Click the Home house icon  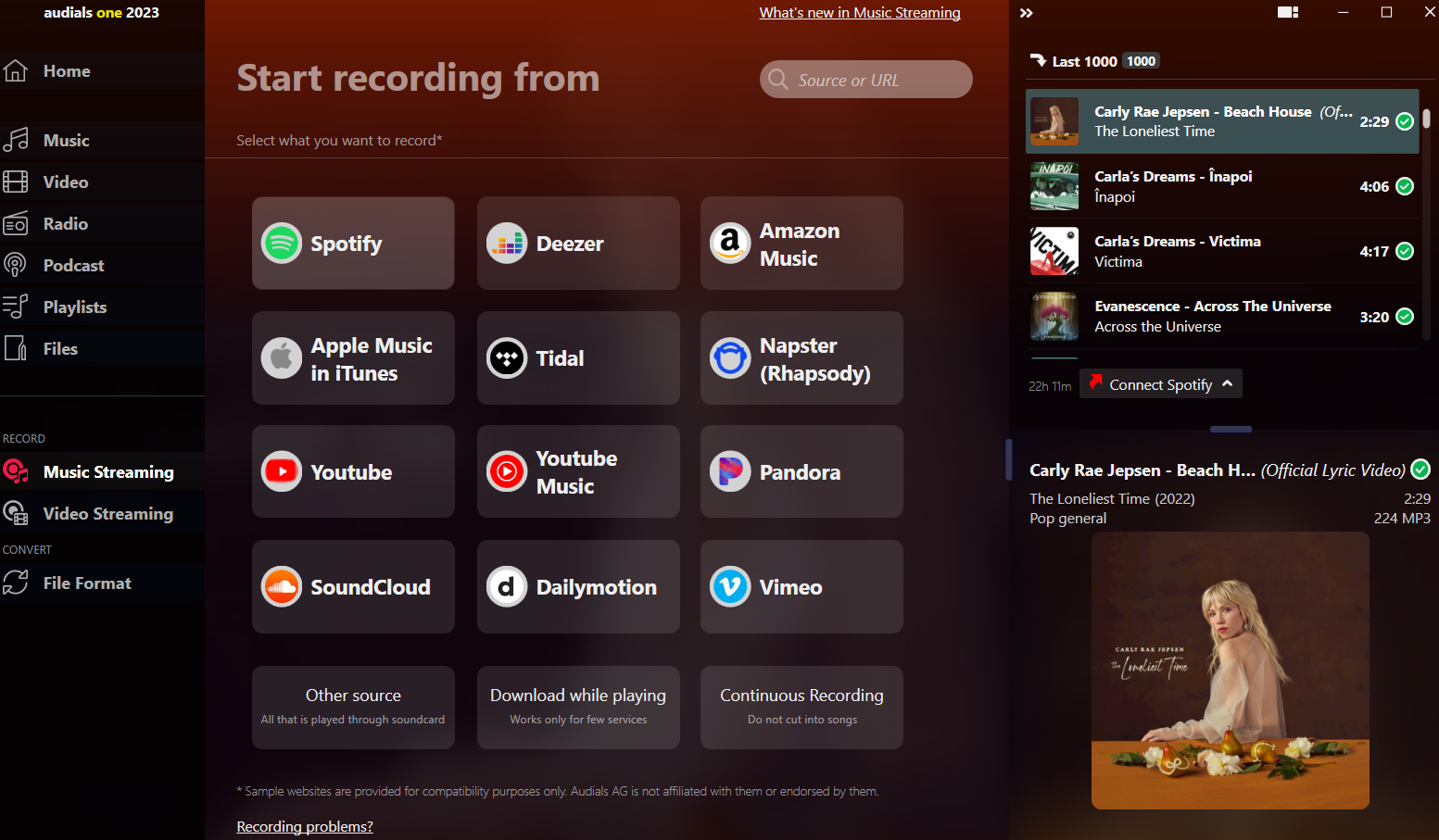click(x=15, y=70)
